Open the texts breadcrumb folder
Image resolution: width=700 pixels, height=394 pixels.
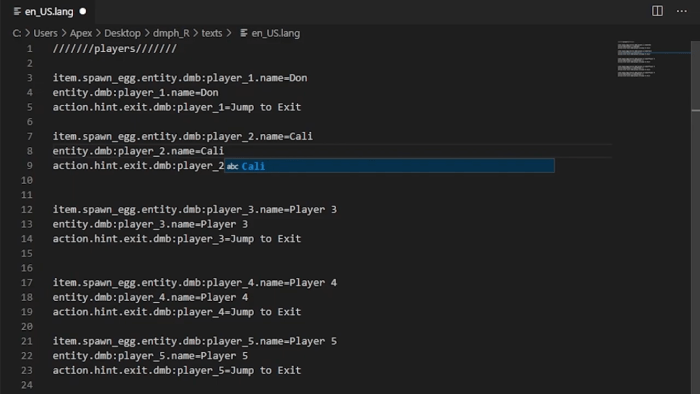click(x=212, y=33)
